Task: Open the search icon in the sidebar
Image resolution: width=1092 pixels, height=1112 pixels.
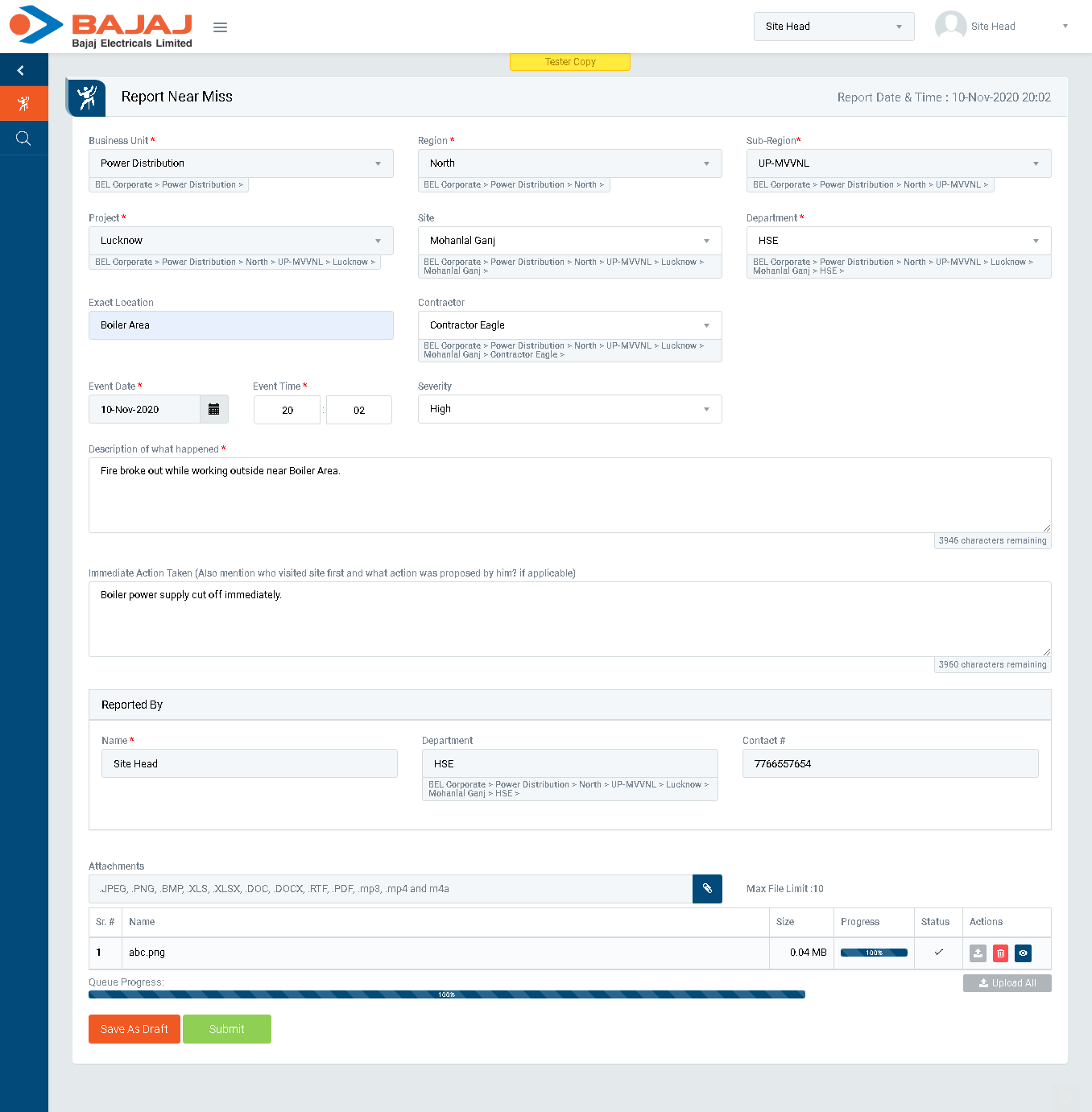Action: 23,138
